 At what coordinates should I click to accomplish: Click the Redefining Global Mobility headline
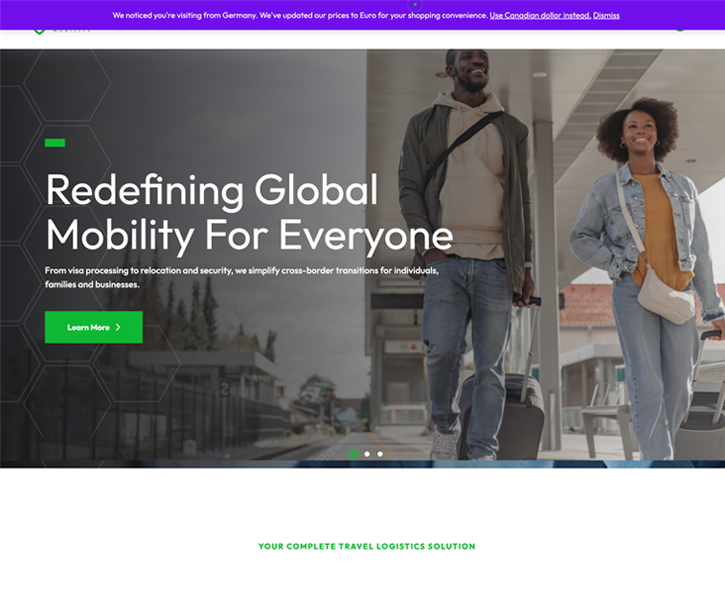pyautogui.click(x=249, y=212)
